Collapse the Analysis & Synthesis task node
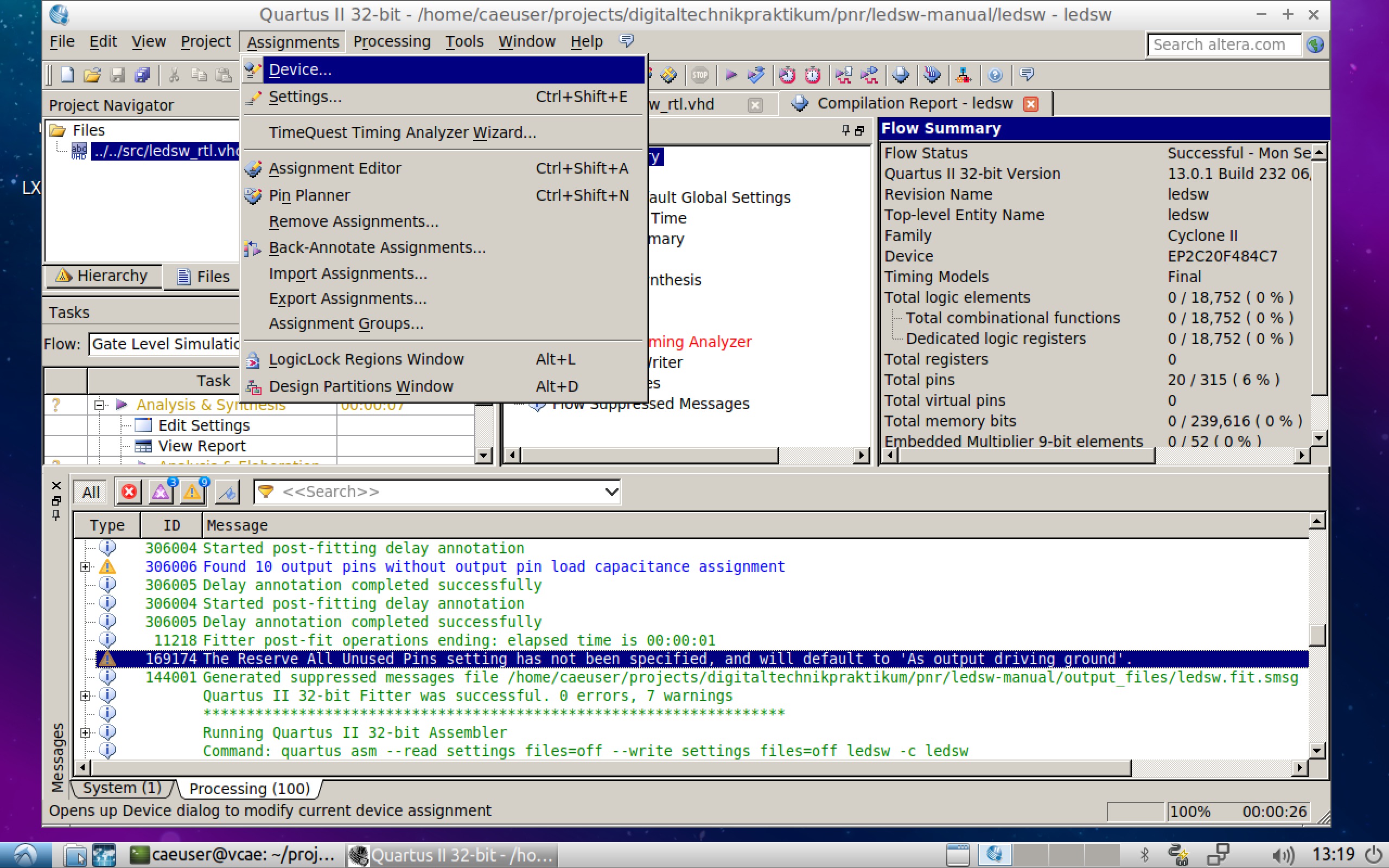The width and height of the screenshot is (1389, 868). coord(99,405)
